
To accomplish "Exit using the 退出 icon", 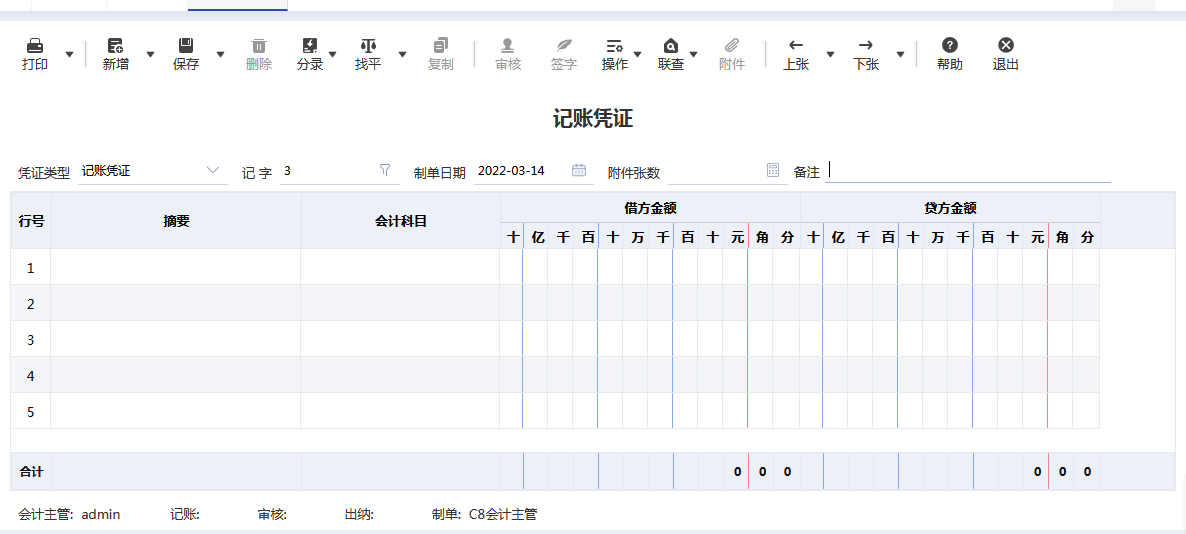I will point(1006,46).
